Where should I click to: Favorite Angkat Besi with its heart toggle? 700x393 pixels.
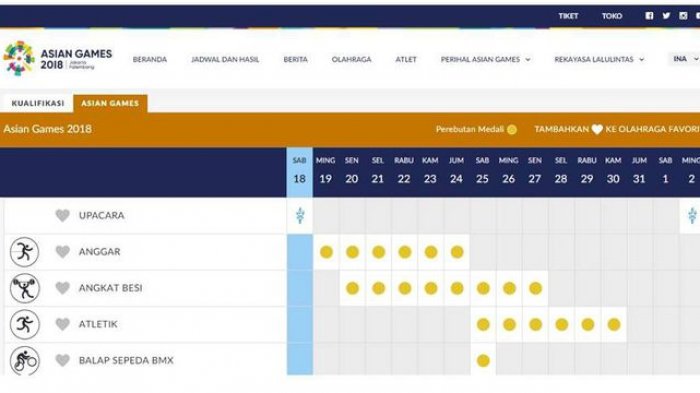pos(62,288)
